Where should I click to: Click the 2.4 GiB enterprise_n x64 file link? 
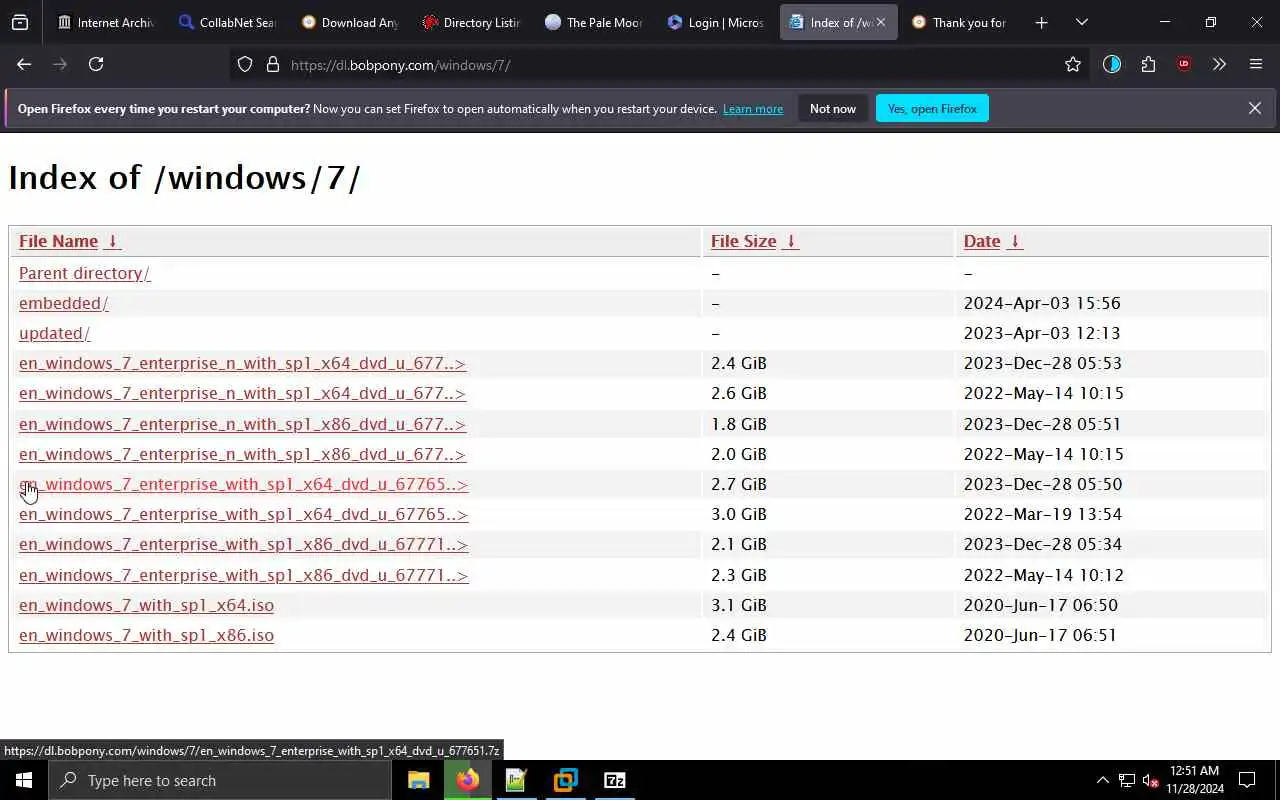(x=242, y=363)
